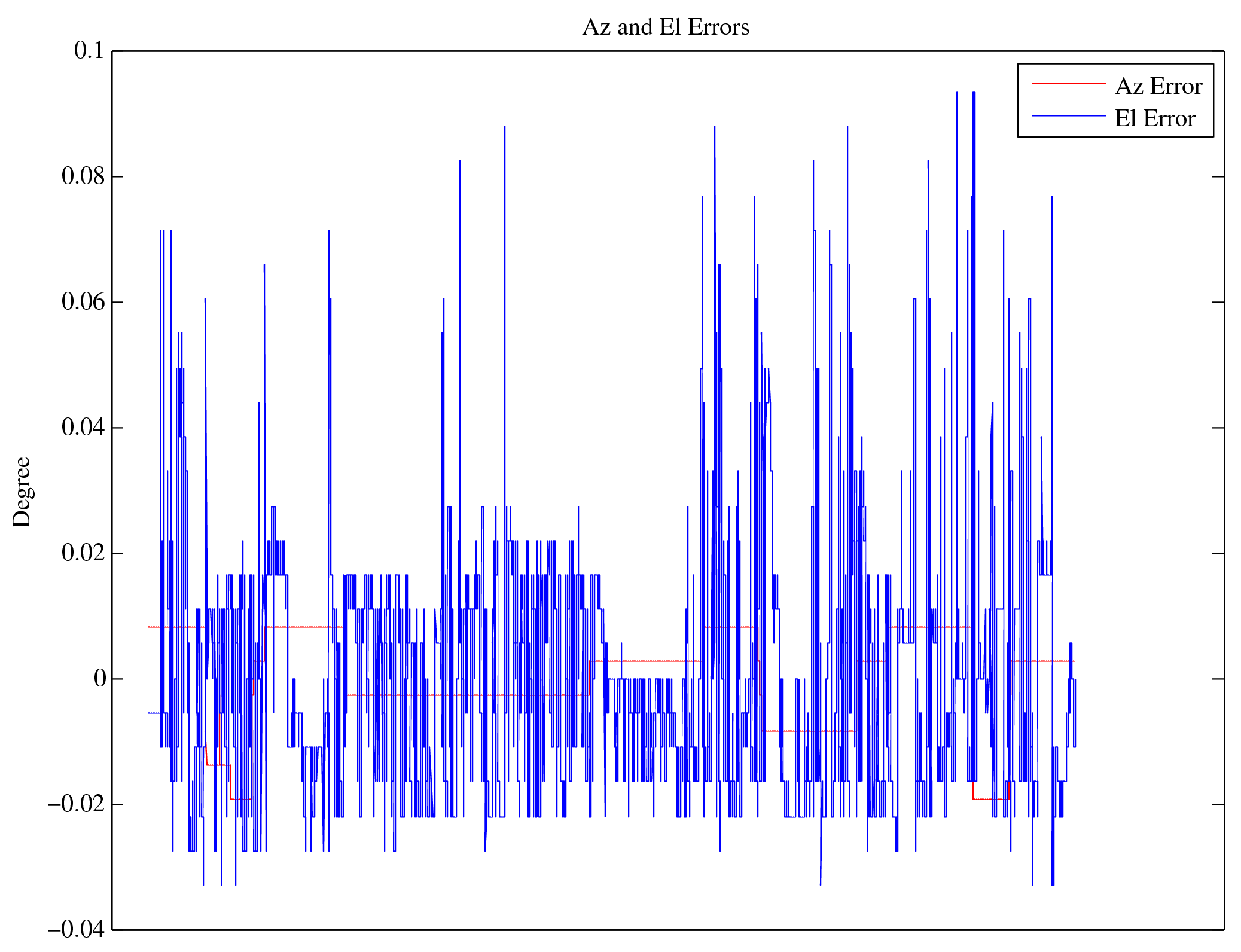Click the blue El Error legend line sample
This screenshot has width=1241, height=952.
pyautogui.click(x=1068, y=115)
